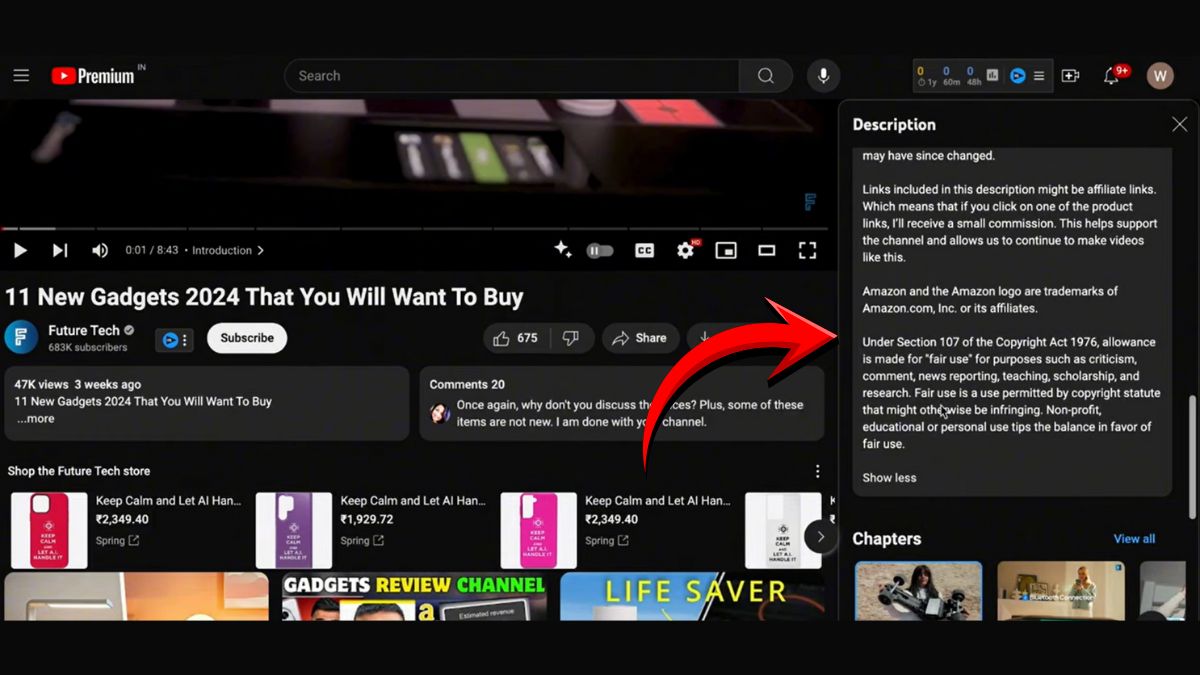Screen dimensions: 1200x675
Task: Collapse description via Show less link
Action: coord(888,477)
